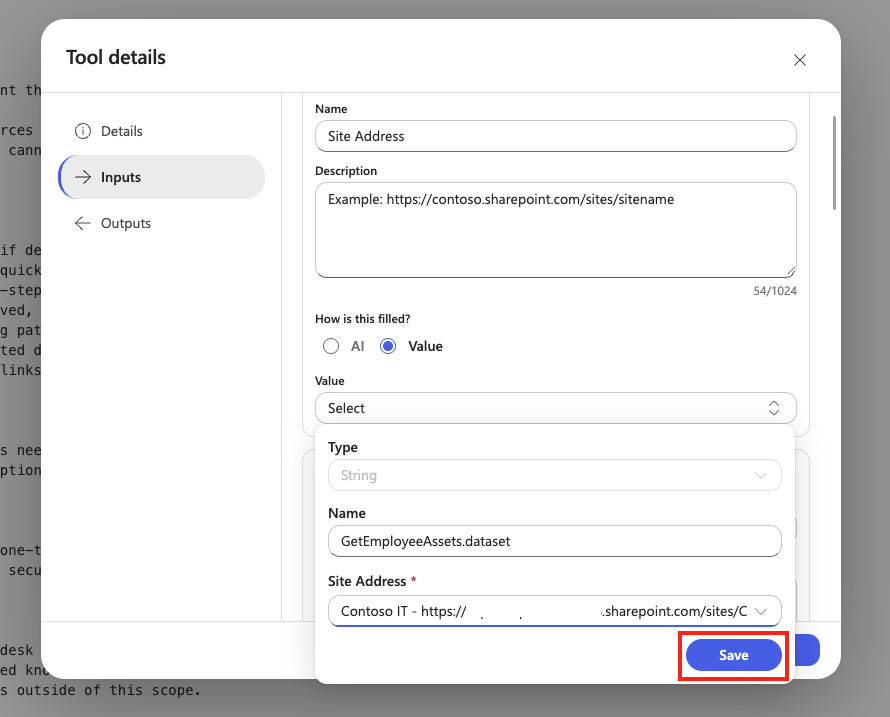Open the Details section
The image size is (890, 717).
pyautogui.click(x=162, y=131)
